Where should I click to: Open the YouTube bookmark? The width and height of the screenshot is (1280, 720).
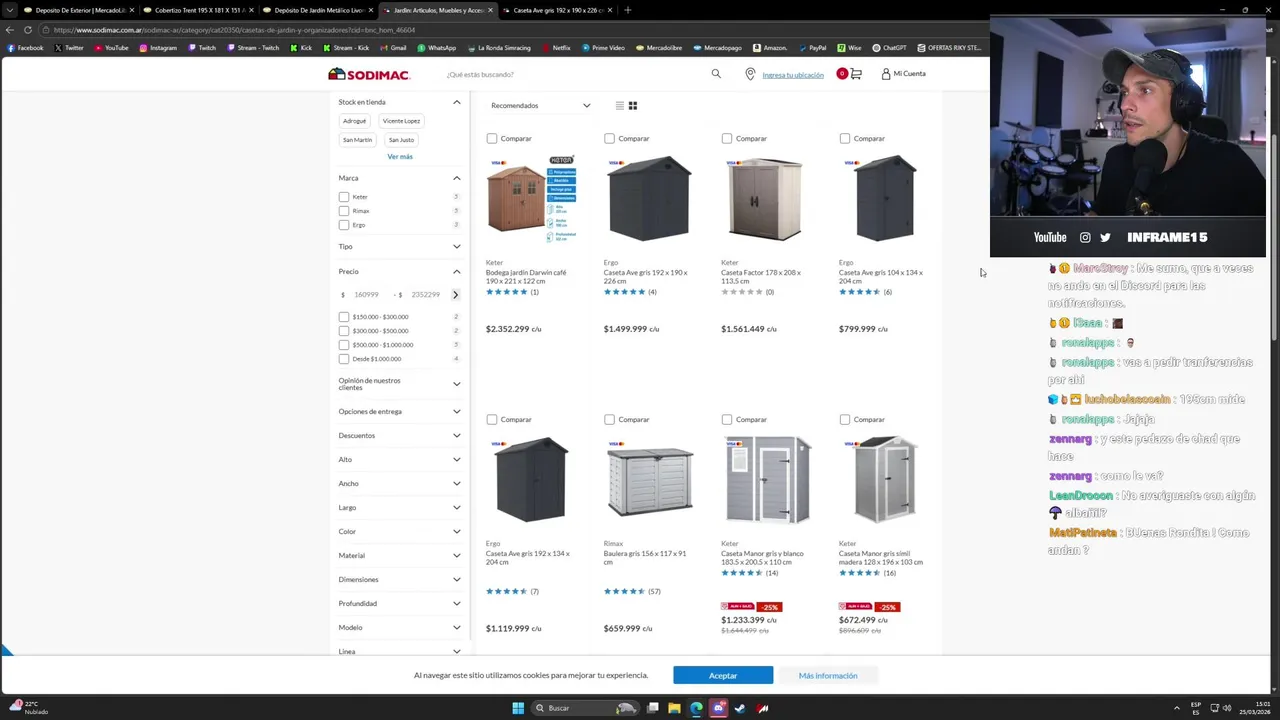[111, 48]
